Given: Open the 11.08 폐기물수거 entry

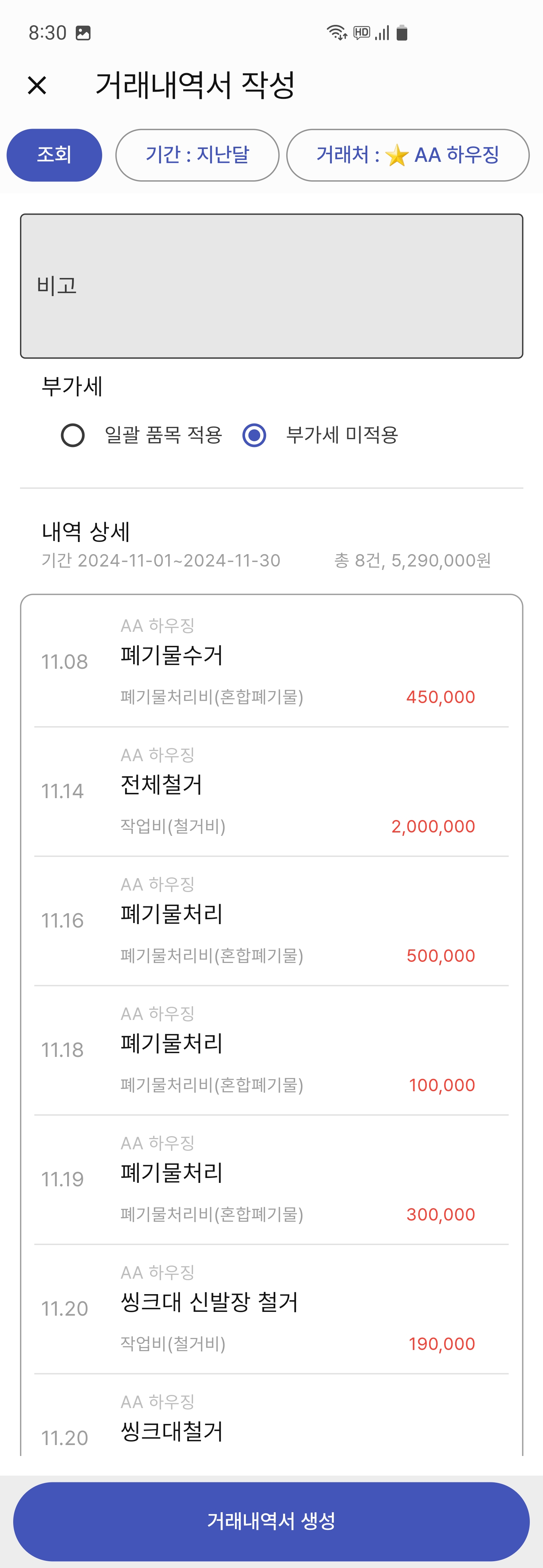Looking at the screenshot, I should click(x=271, y=662).
